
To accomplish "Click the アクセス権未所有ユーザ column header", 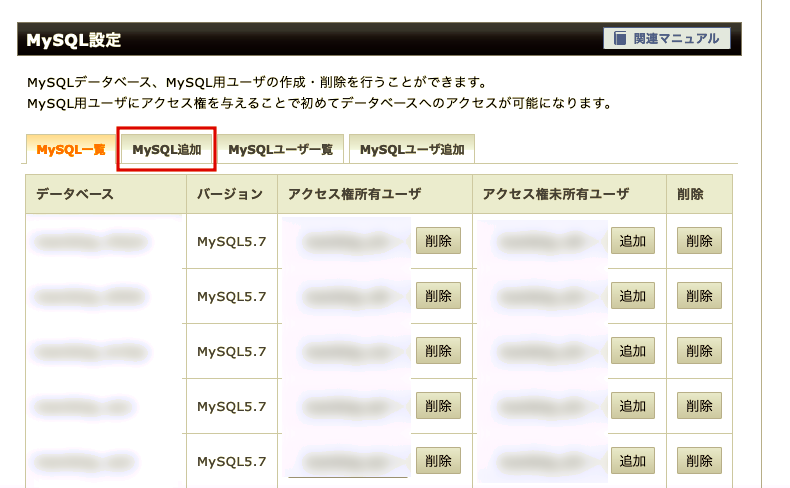I will [569, 194].
